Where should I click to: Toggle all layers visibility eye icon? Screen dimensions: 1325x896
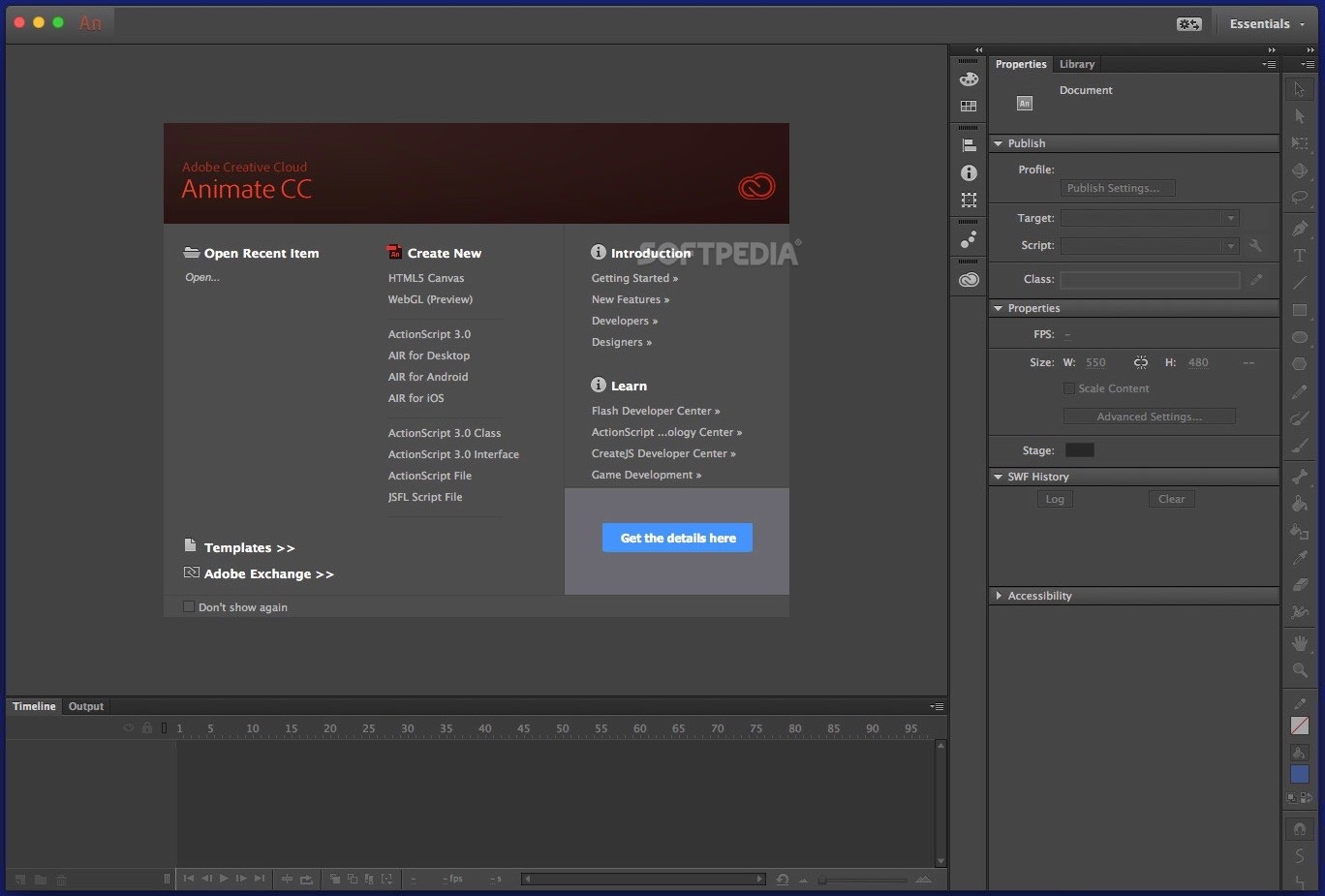(x=128, y=727)
